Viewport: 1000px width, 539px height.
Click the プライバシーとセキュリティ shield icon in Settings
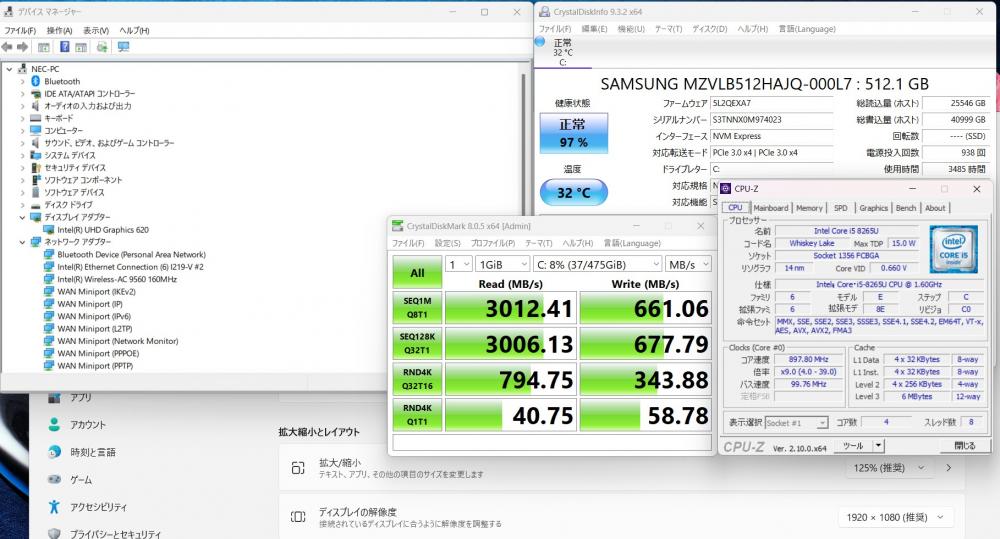click(x=54, y=533)
